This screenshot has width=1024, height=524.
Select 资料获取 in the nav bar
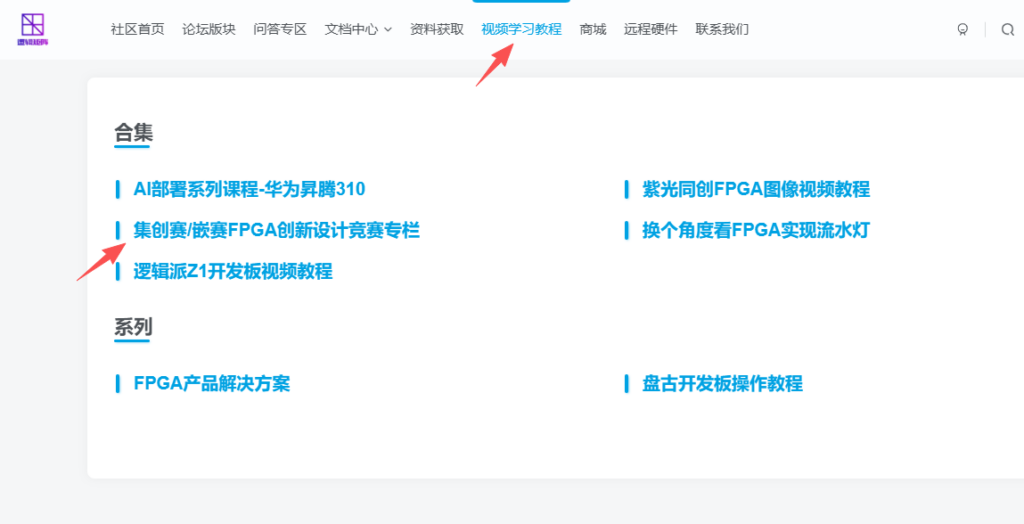coord(437,30)
